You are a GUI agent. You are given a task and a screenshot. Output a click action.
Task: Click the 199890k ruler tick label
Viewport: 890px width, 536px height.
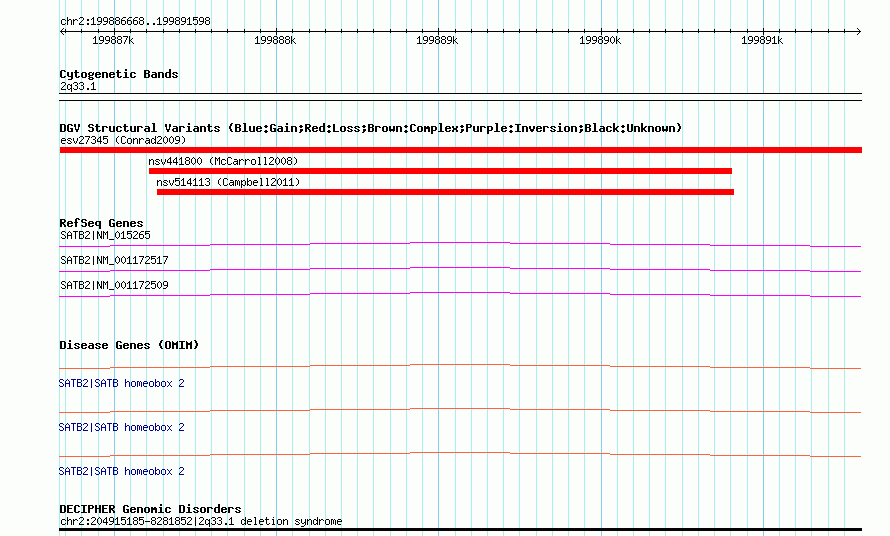600,40
